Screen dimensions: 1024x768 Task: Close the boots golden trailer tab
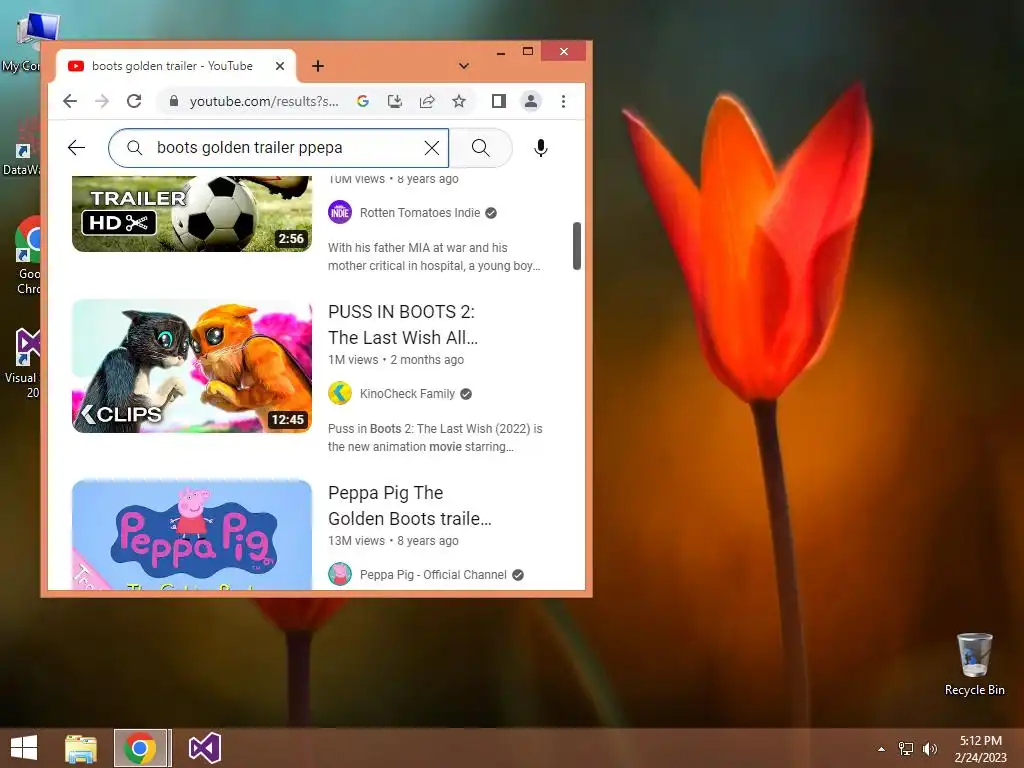click(280, 66)
